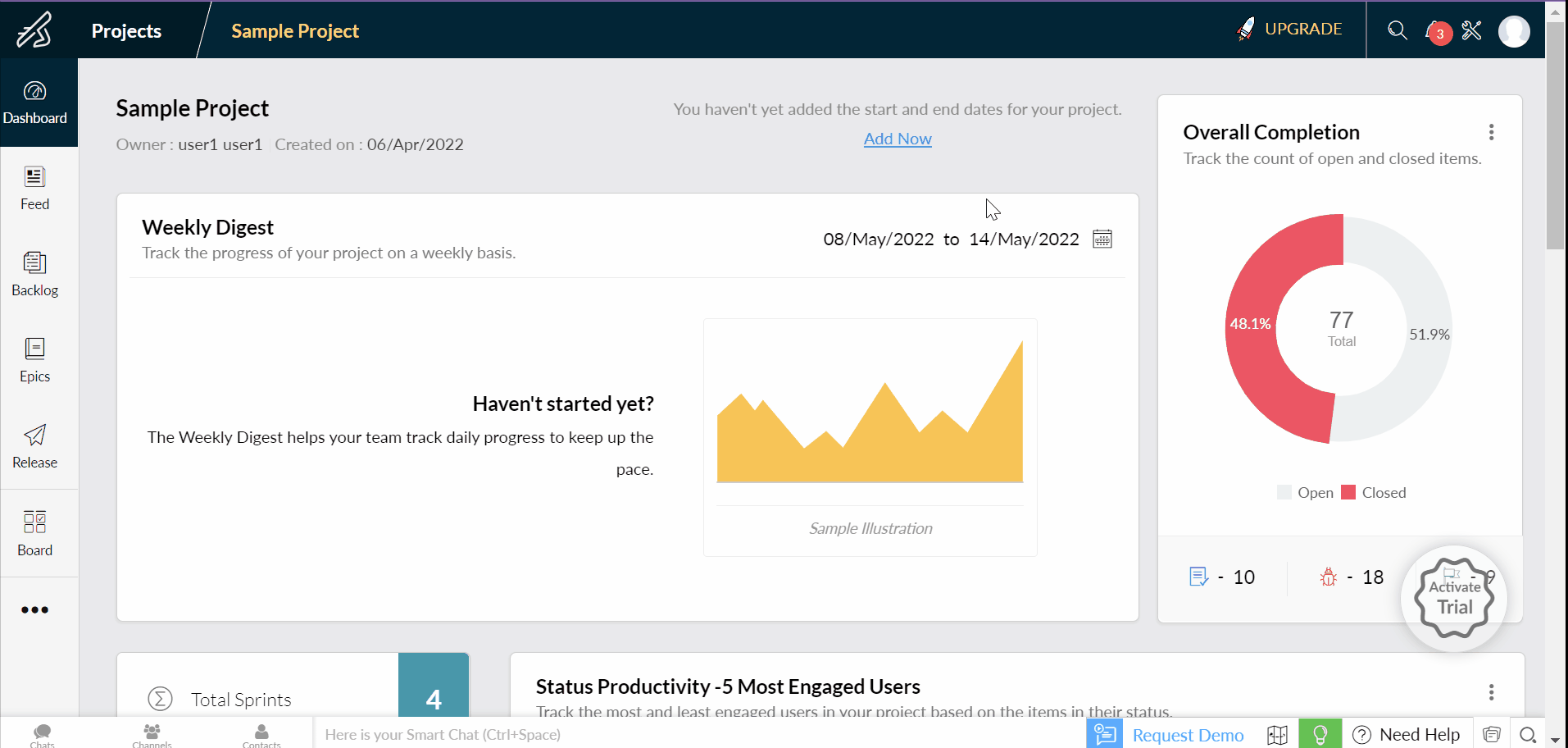
Task: Click the end date 14/May/2022
Action: (1024, 239)
